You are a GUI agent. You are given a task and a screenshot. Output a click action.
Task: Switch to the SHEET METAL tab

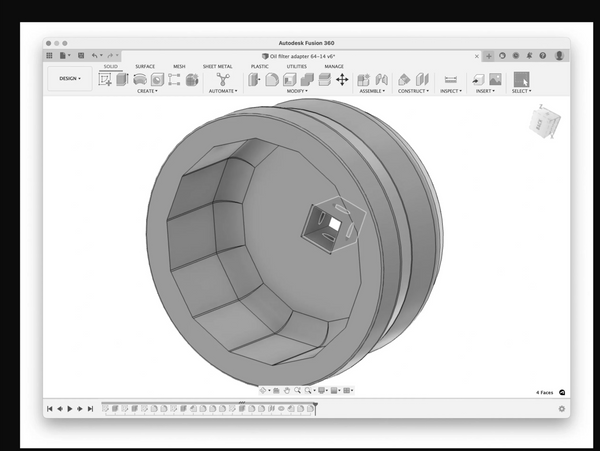click(x=217, y=66)
